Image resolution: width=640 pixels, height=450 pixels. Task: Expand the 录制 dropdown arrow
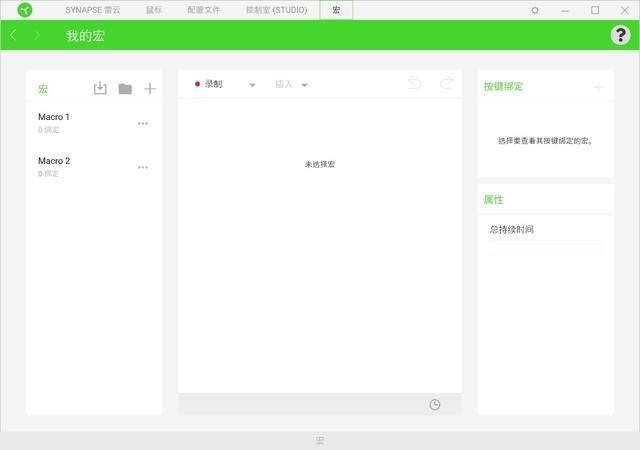252,85
